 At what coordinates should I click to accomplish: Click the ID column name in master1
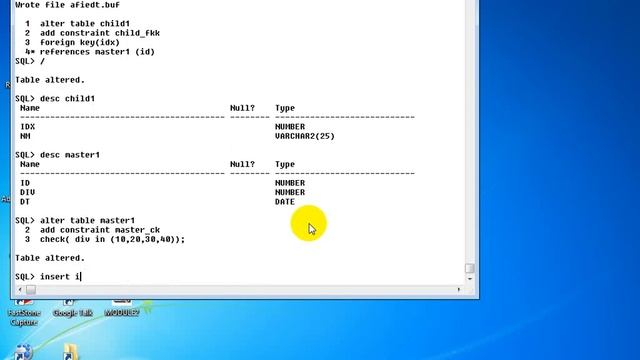point(25,183)
